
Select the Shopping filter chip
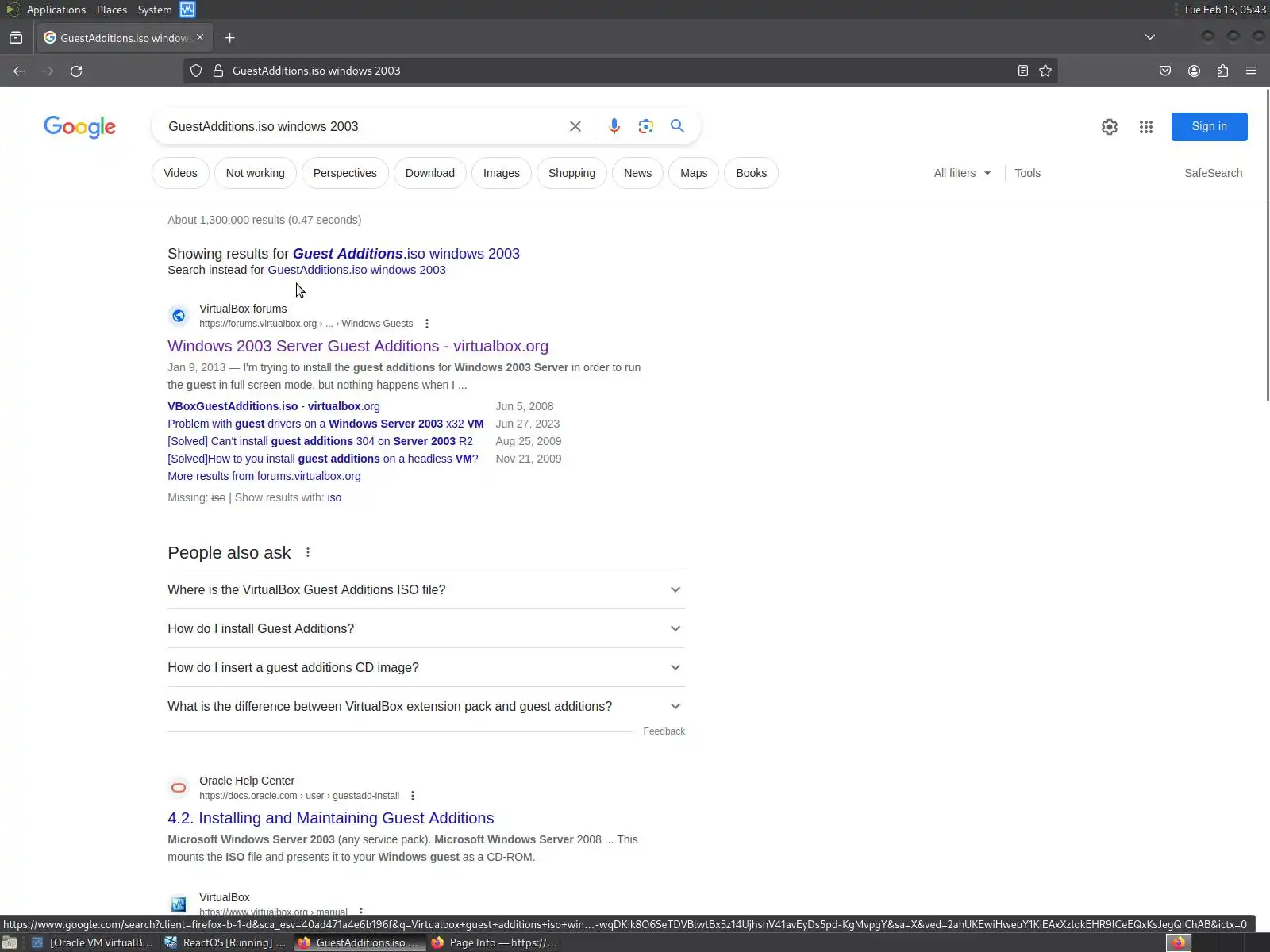tap(571, 173)
